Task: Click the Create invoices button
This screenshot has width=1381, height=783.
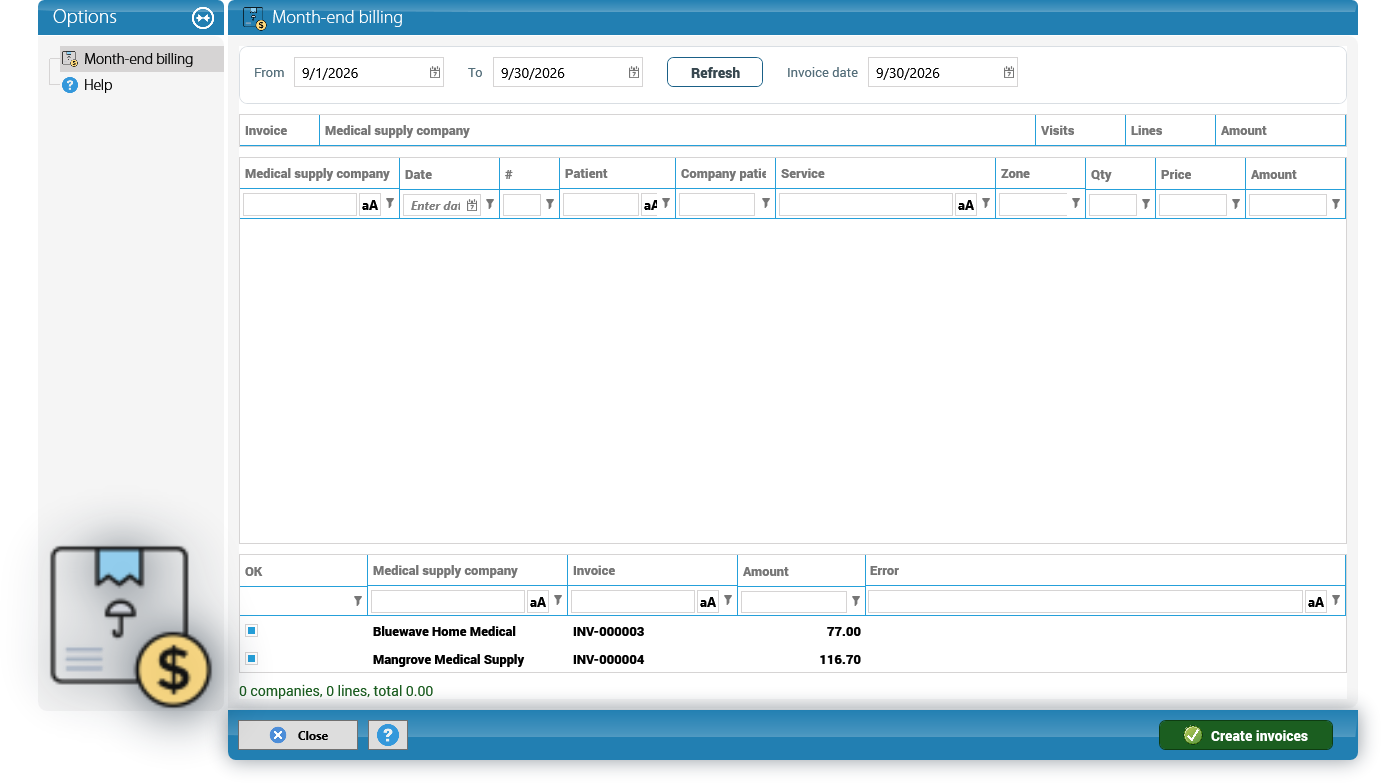Action: (1246, 735)
